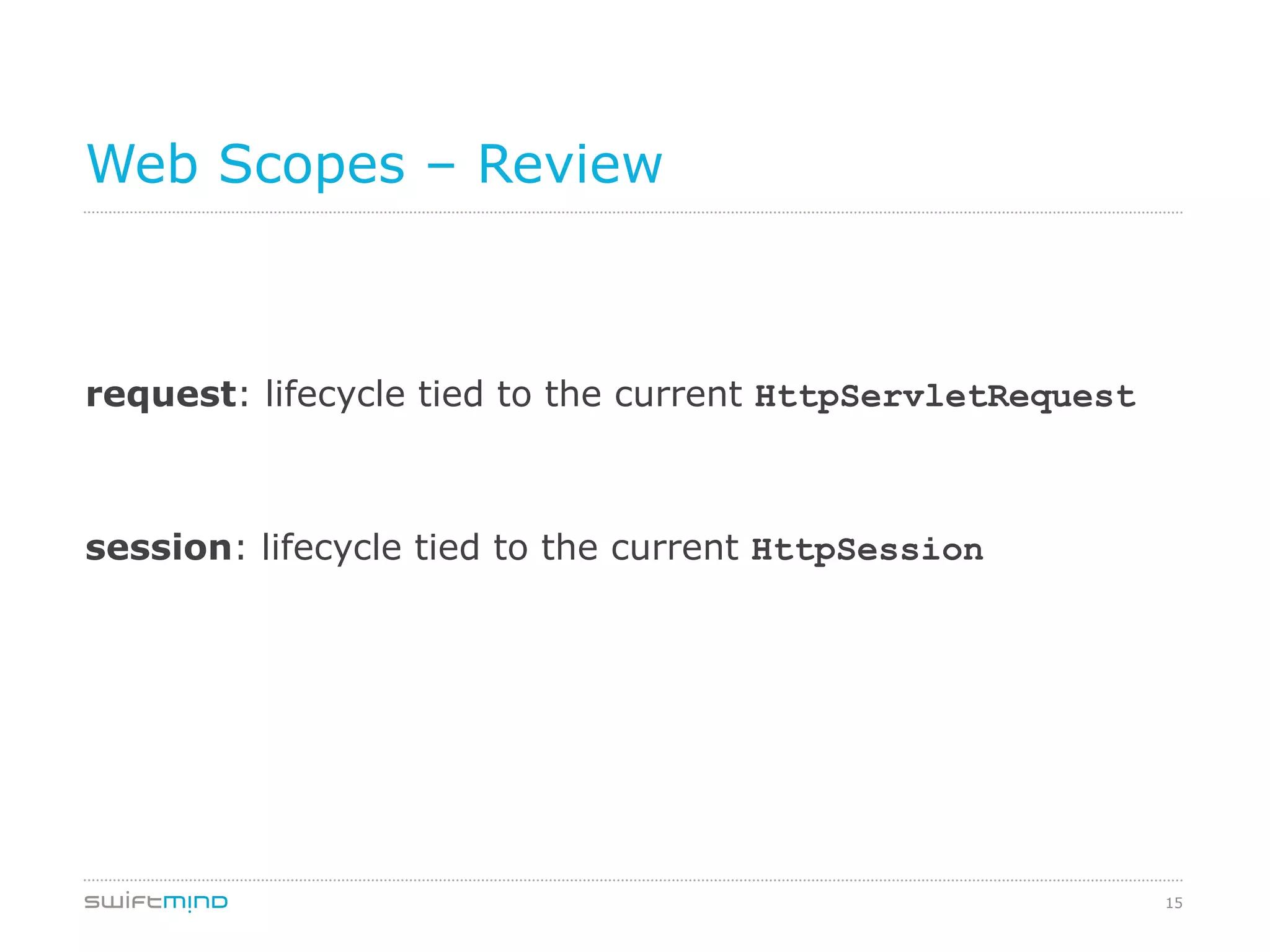Image resolution: width=1270 pixels, height=952 pixels.
Task: Click the dotted line above the footer
Action: click(x=633, y=880)
